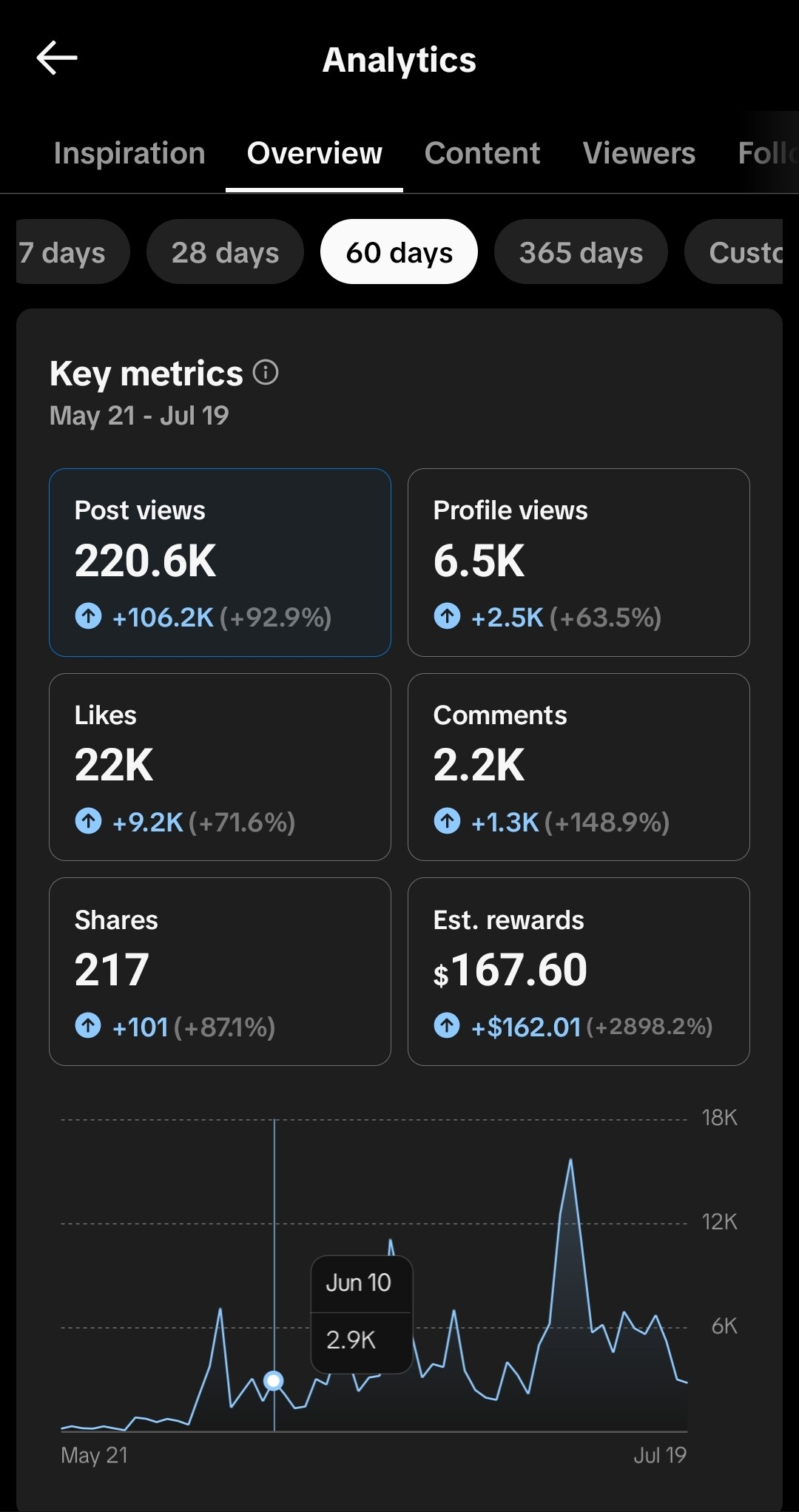Click the highest peak on the views chart

(x=570, y=1161)
